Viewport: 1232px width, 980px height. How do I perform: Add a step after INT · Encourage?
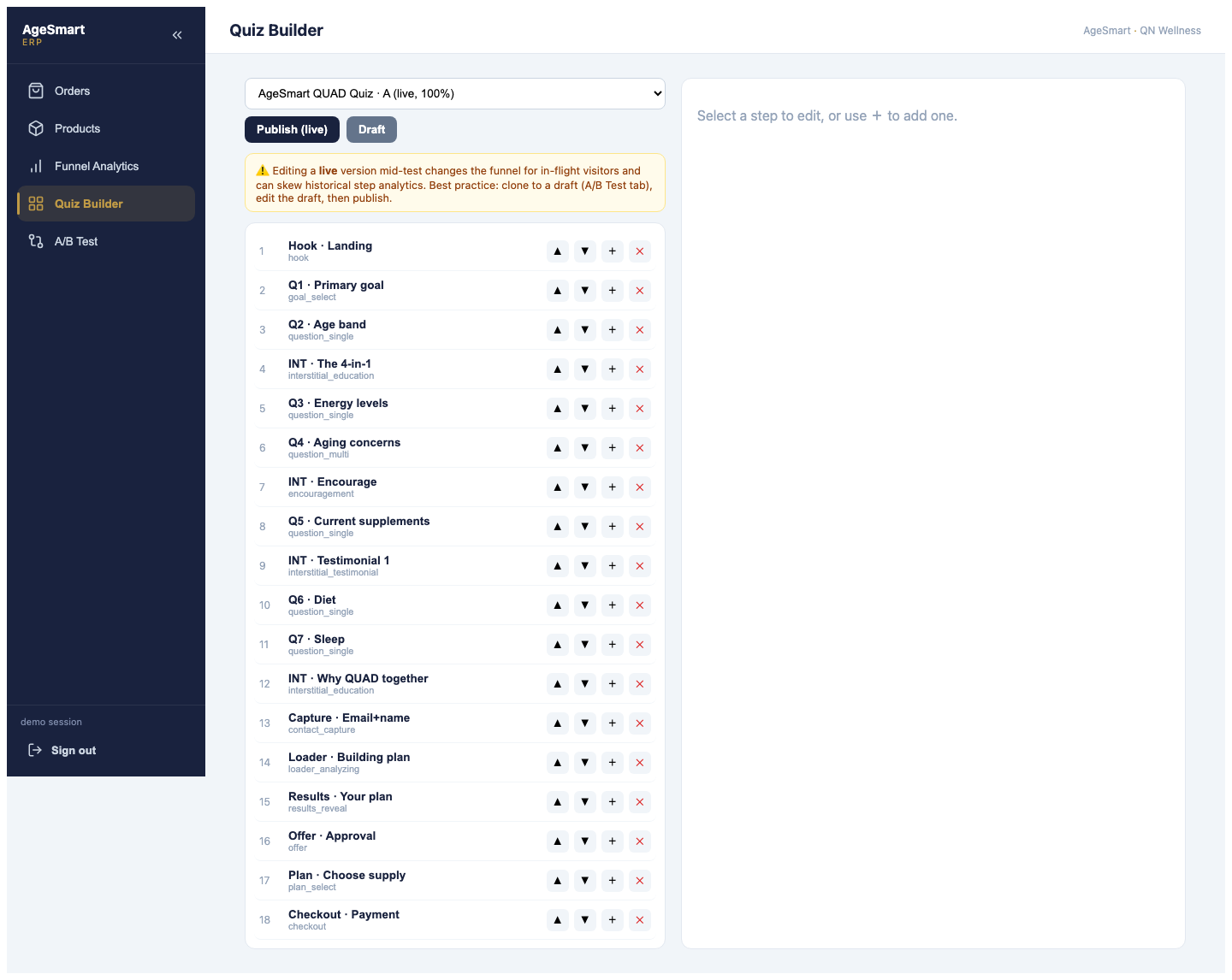[x=613, y=487]
